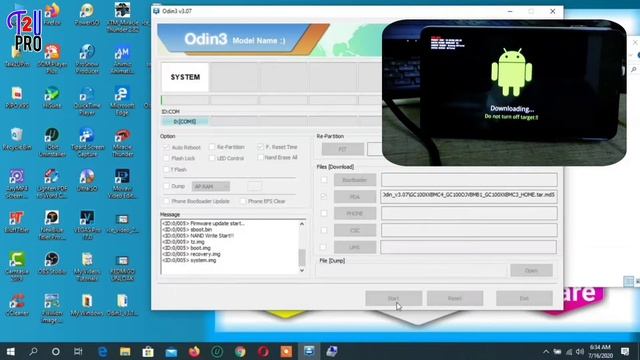Viewport: 640px width, 360px height.
Task: Toggle the Auto Reboot checkbox
Action: coord(166,147)
